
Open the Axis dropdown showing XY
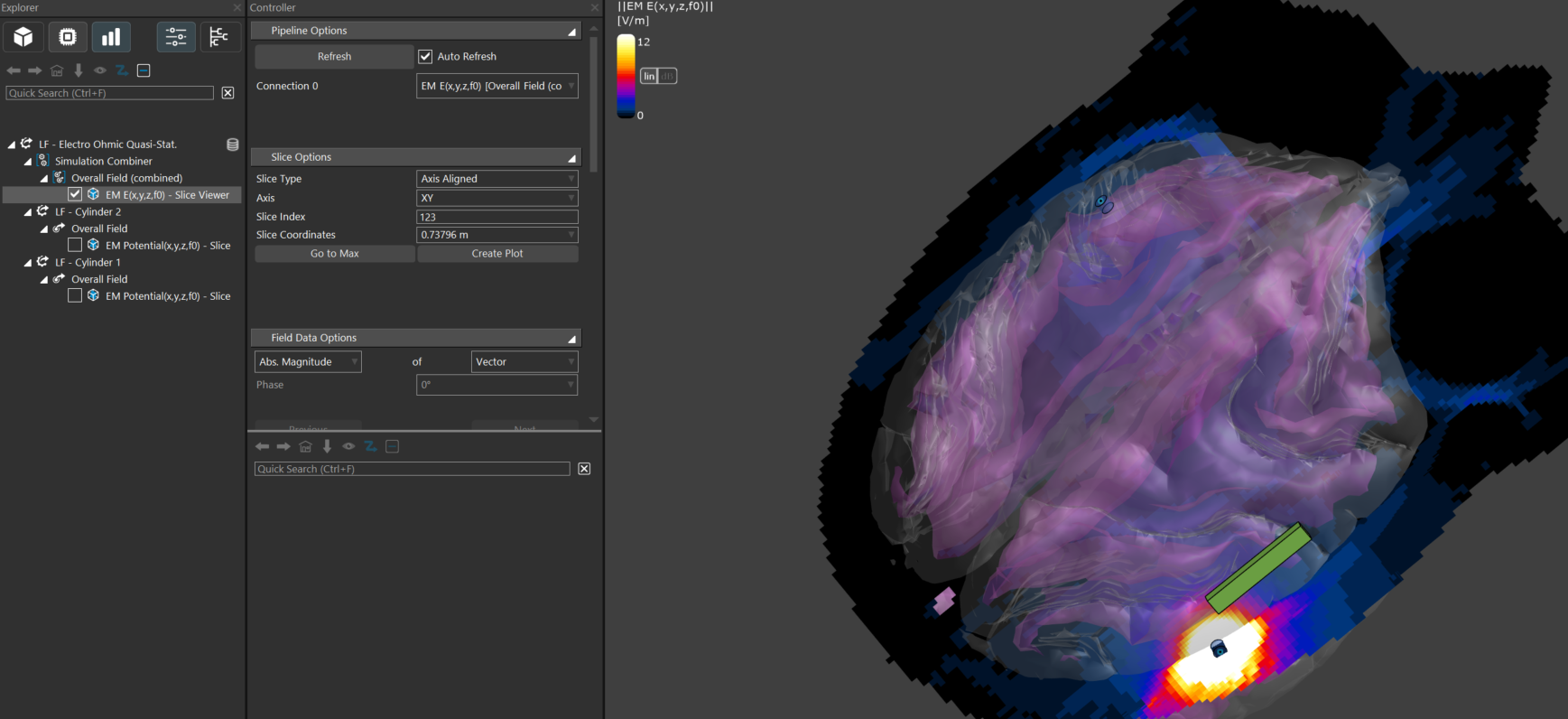tap(496, 198)
